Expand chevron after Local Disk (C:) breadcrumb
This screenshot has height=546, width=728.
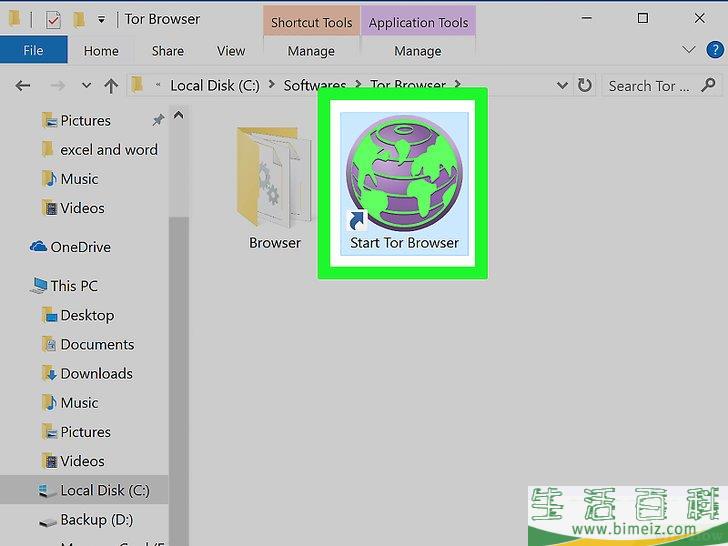[x=272, y=84]
